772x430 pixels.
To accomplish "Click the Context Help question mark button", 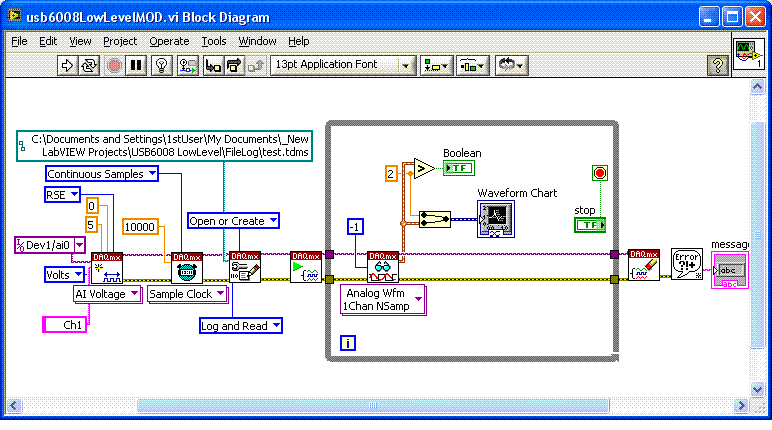I will 718,65.
